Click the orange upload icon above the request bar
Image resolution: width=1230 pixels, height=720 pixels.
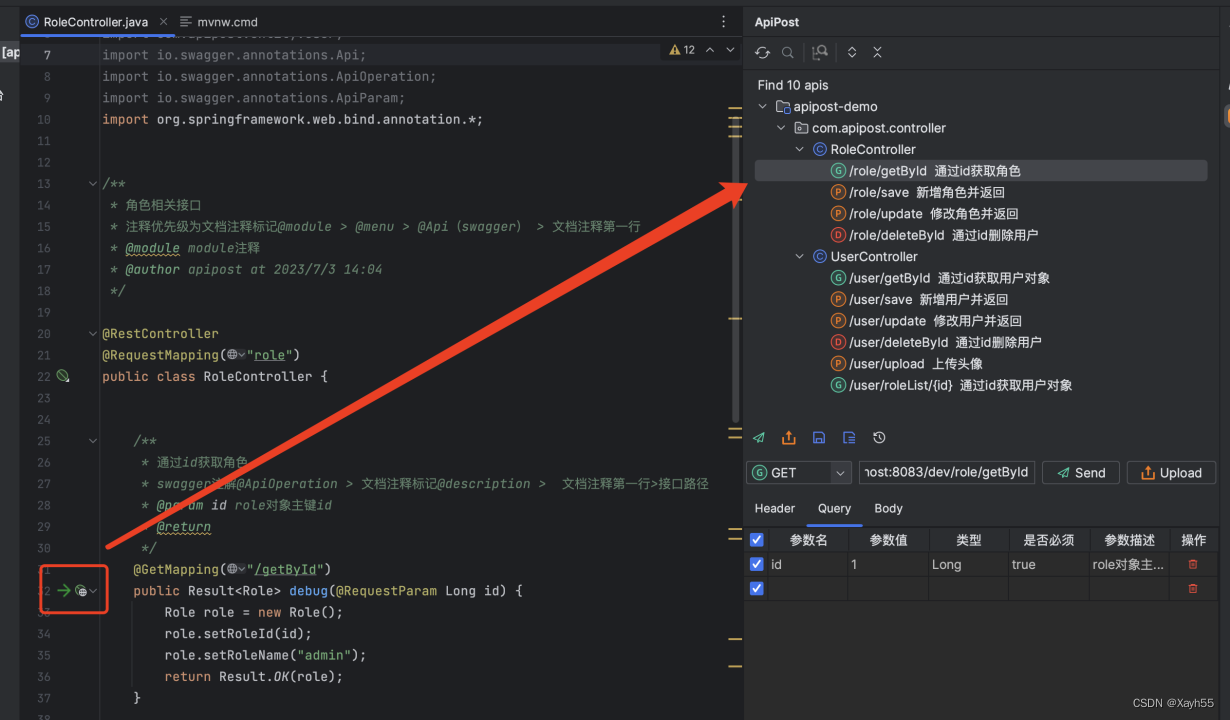[788, 437]
